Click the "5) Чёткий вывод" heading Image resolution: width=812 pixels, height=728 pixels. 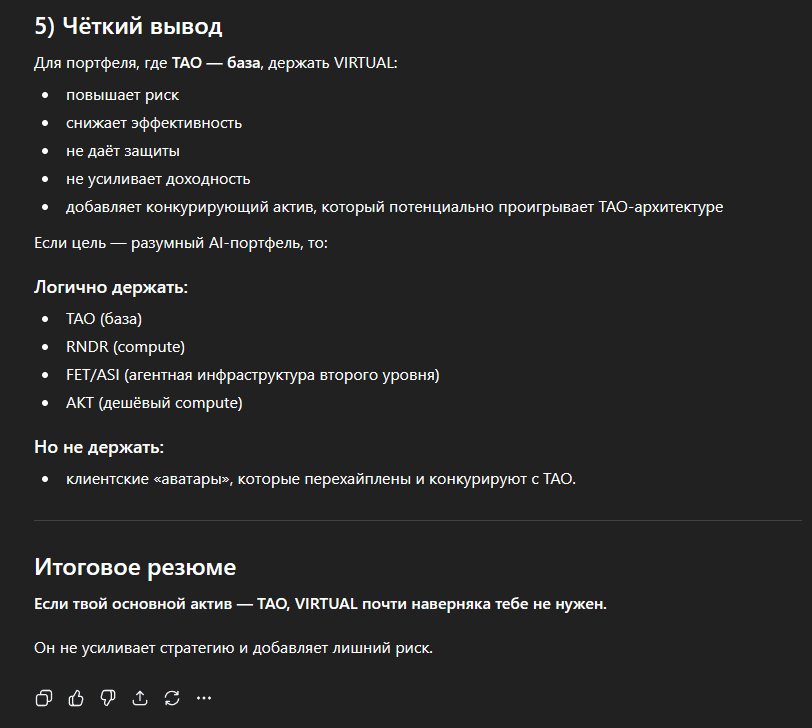(x=128, y=27)
